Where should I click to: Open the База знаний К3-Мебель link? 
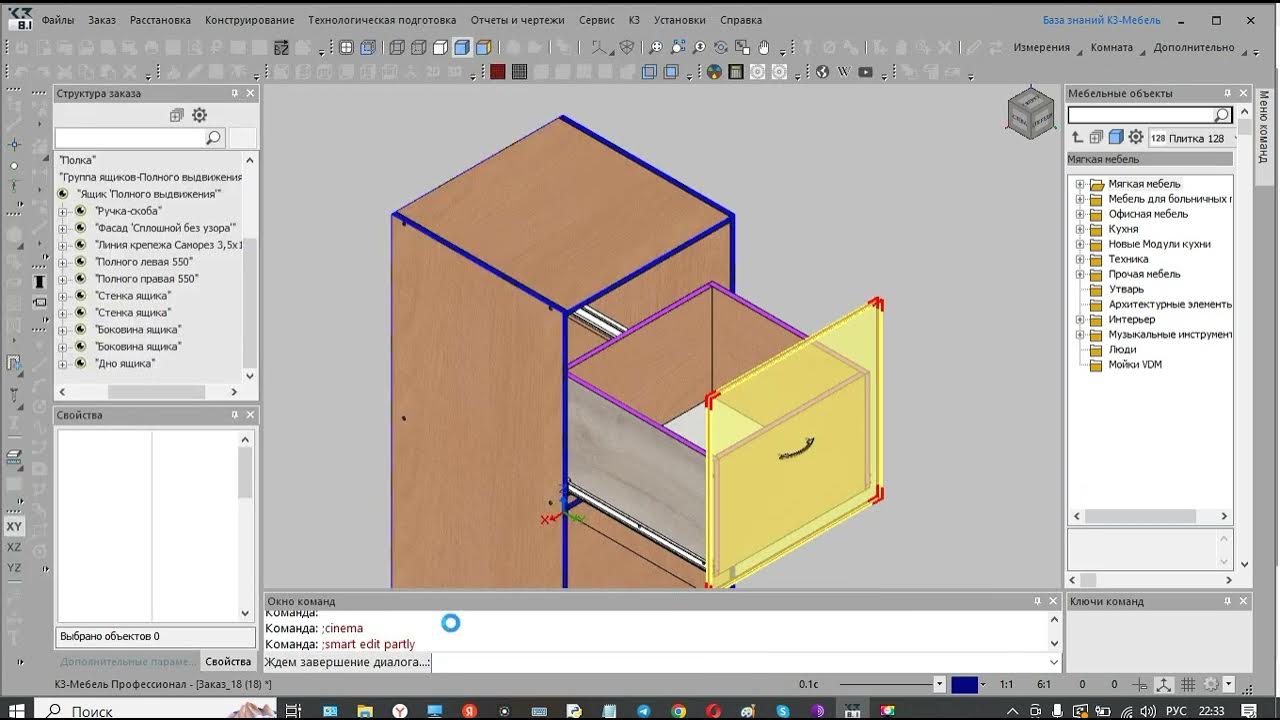coord(1100,20)
